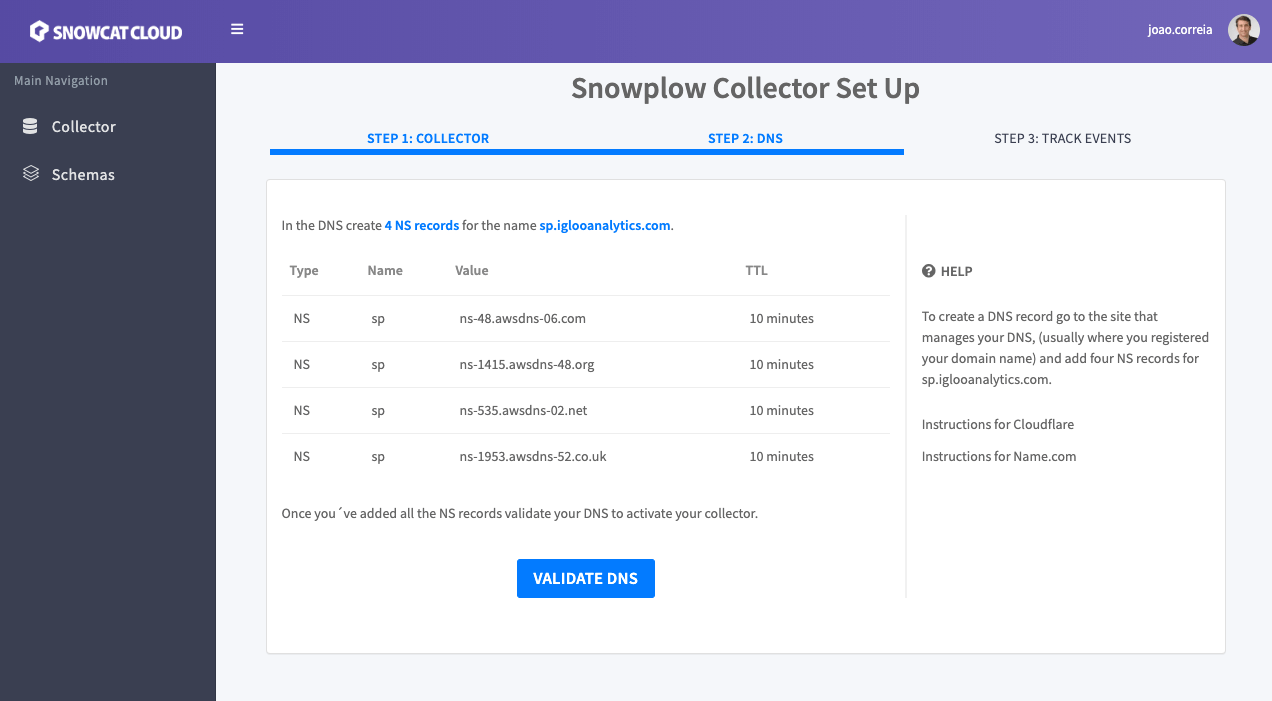Select the ns-1415.awsdns-48.org value
Screen dimensions: 1272x701
[x=527, y=364]
